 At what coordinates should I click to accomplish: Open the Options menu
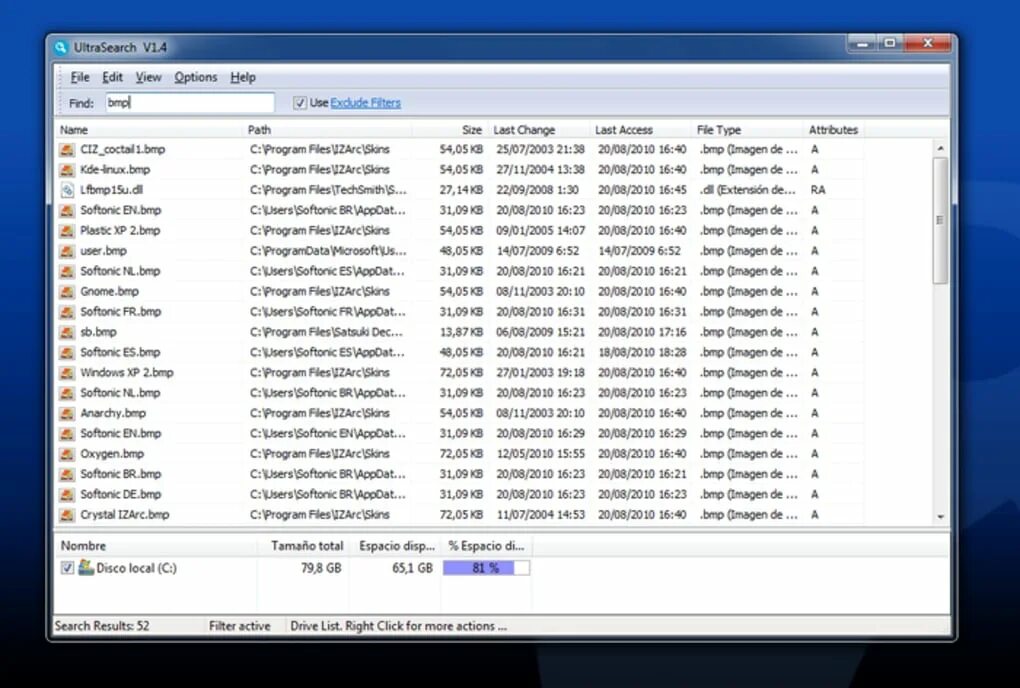(x=196, y=77)
